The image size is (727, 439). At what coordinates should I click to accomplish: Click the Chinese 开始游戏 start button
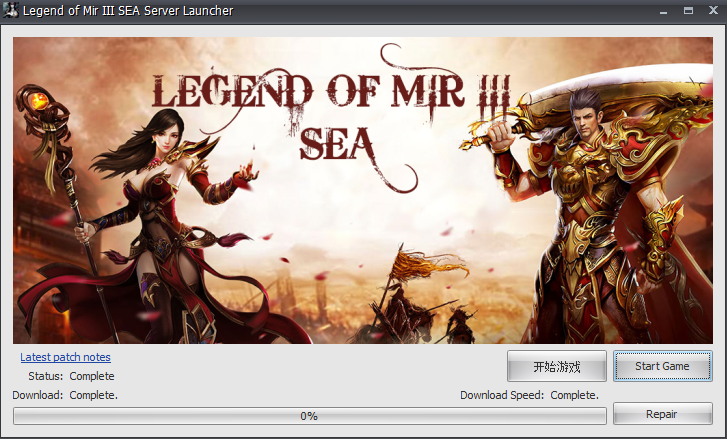tap(556, 366)
